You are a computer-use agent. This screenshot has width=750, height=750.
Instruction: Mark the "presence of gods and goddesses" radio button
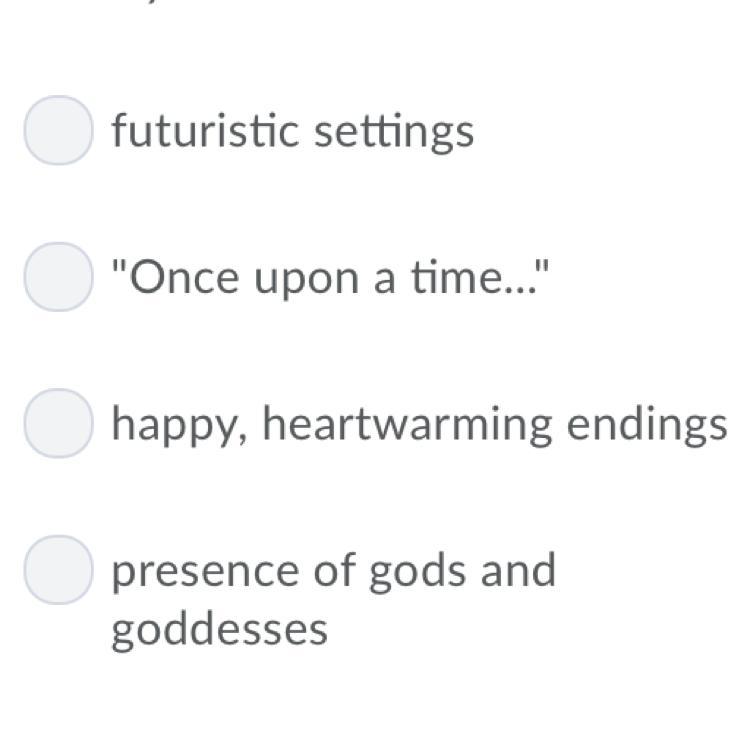click(59, 570)
